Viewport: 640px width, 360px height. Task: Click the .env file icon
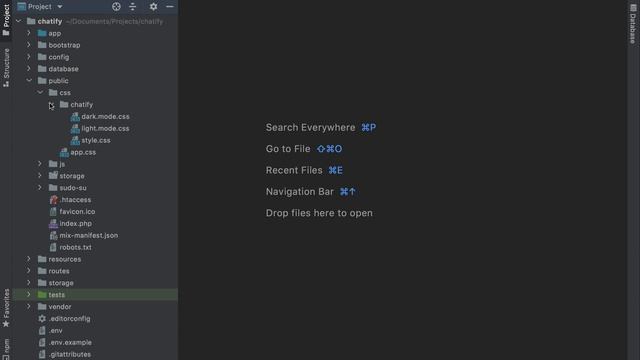[x=42, y=331]
